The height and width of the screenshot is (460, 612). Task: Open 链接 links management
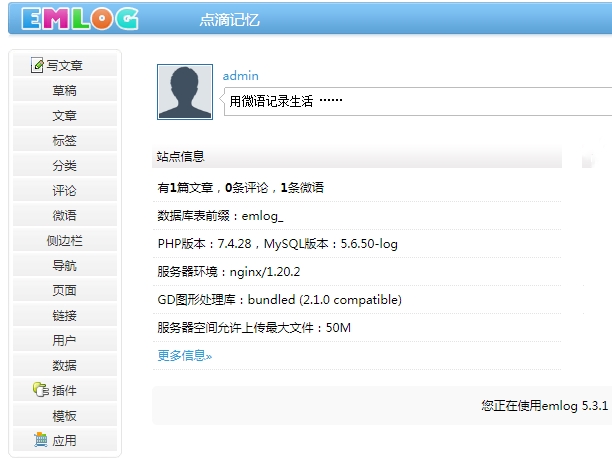tap(65, 316)
